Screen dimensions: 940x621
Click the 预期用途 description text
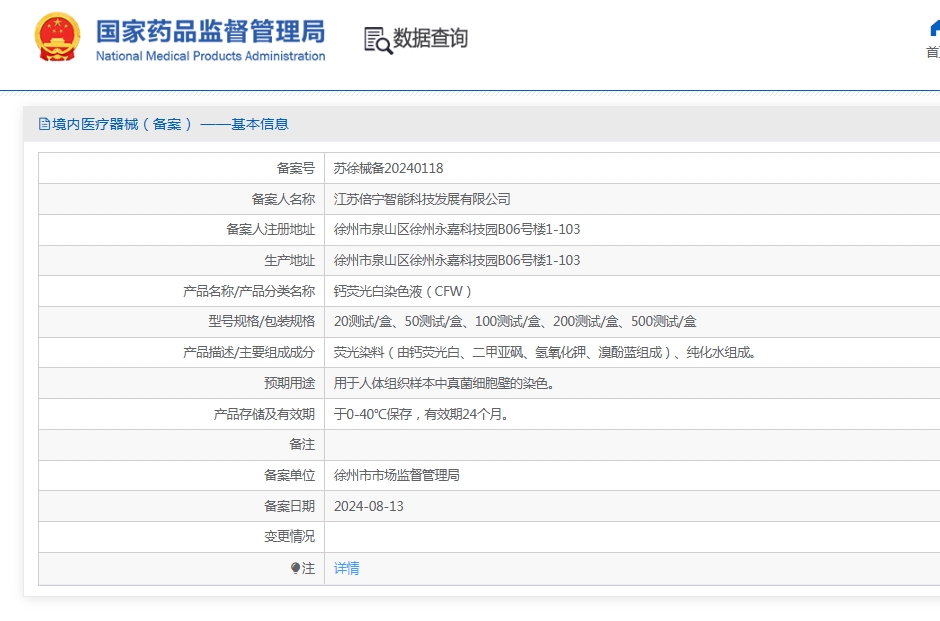[444, 384]
